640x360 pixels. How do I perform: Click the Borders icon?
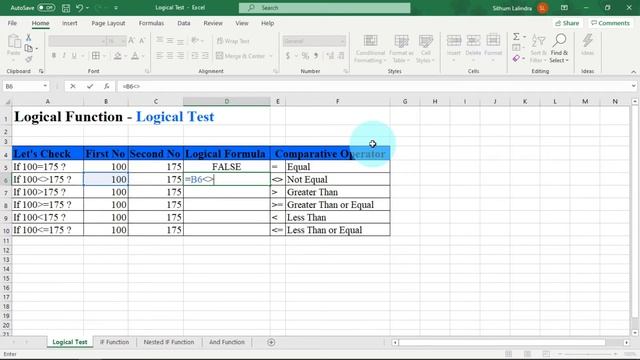pyautogui.click(x=96, y=56)
